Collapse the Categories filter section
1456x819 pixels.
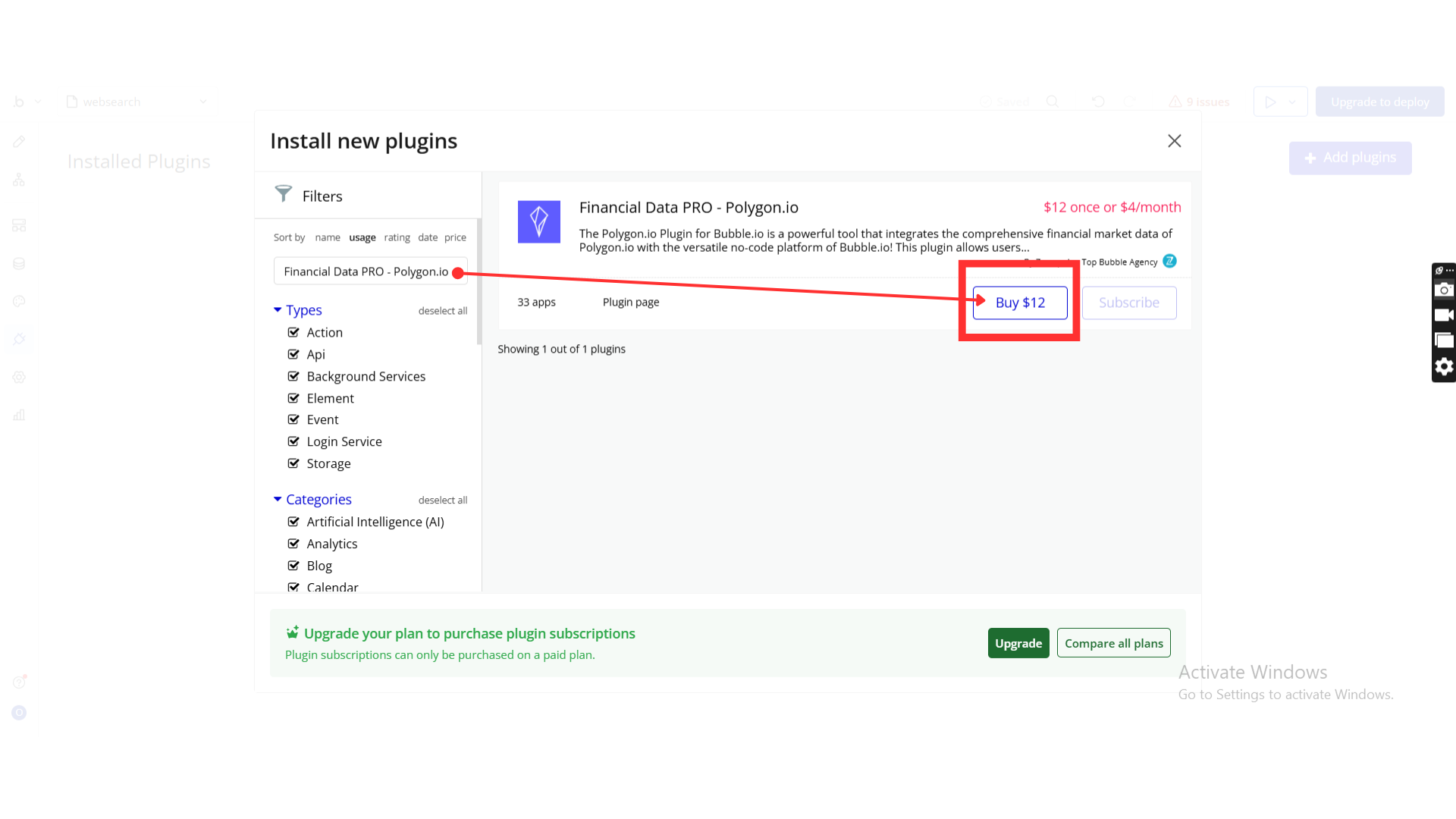pyautogui.click(x=278, y=499)
